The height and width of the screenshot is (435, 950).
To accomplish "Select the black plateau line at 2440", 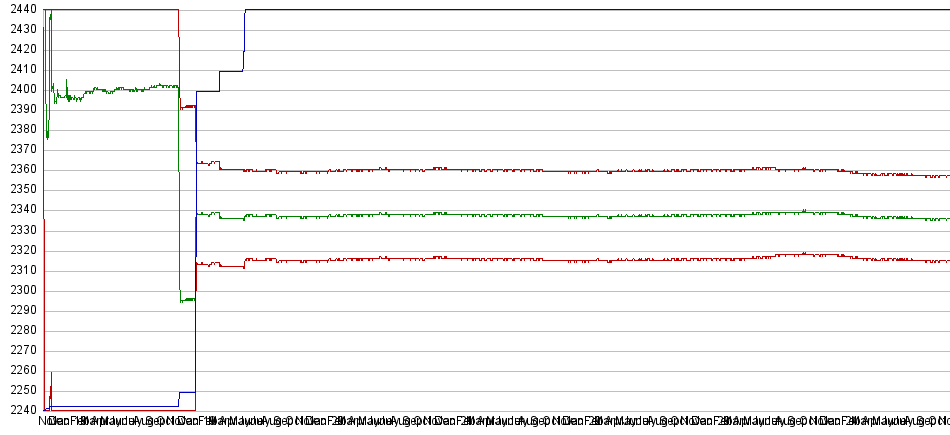I will [x=600, y=10].
